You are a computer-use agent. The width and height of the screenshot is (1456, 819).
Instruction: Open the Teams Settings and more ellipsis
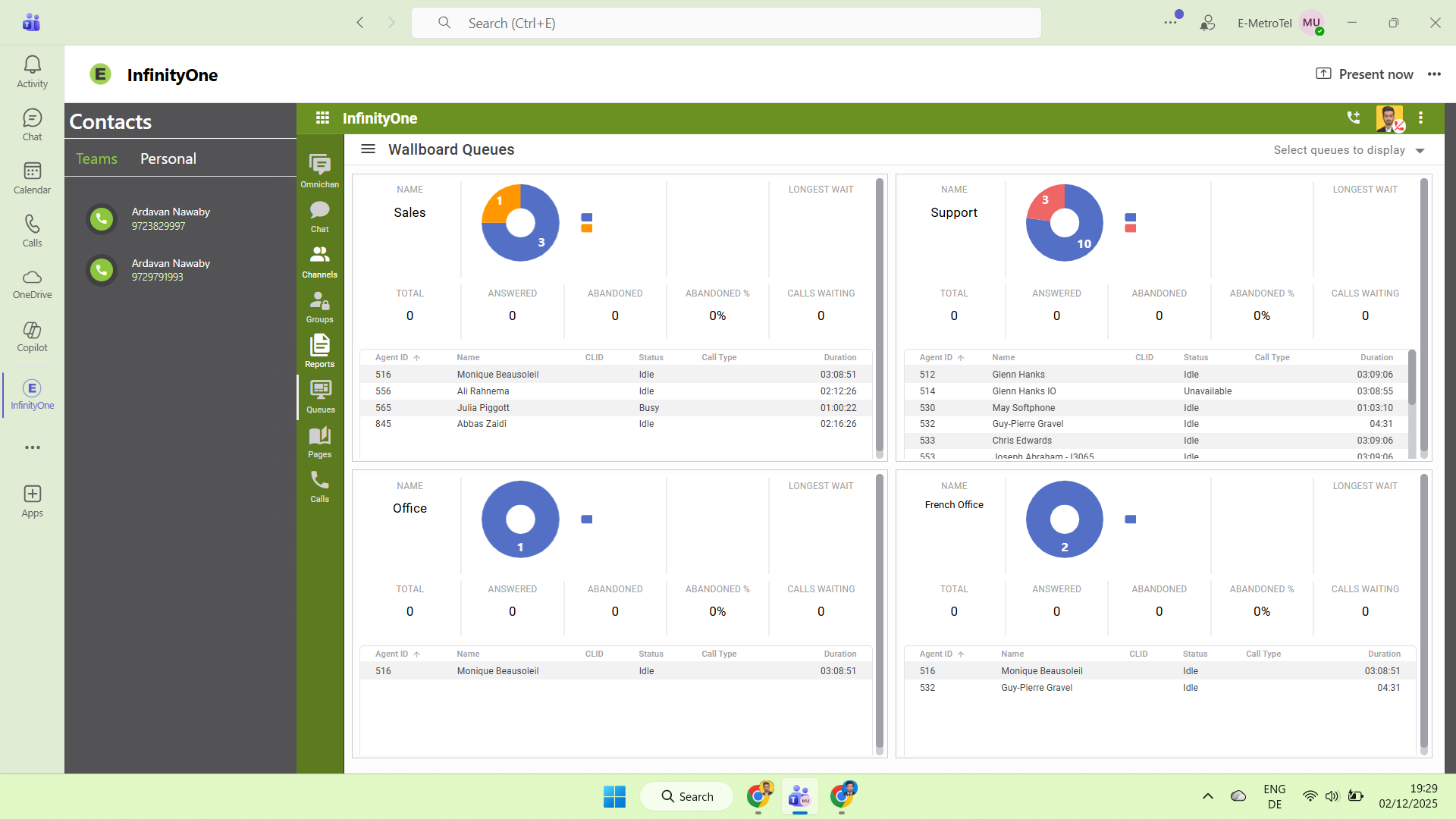pyautogui.click(x=1171, y=23)
